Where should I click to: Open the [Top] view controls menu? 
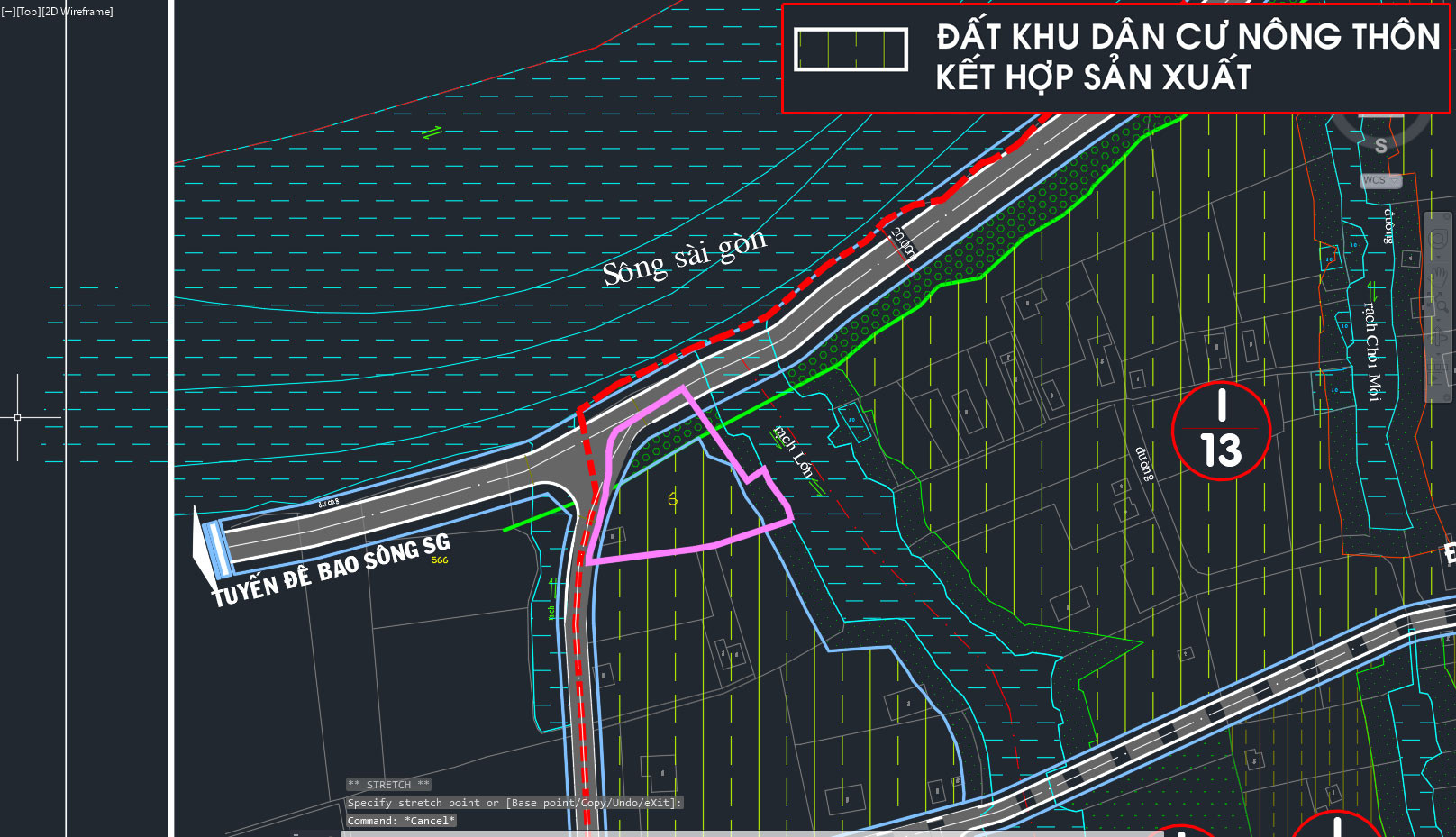(x=28, y=12)
